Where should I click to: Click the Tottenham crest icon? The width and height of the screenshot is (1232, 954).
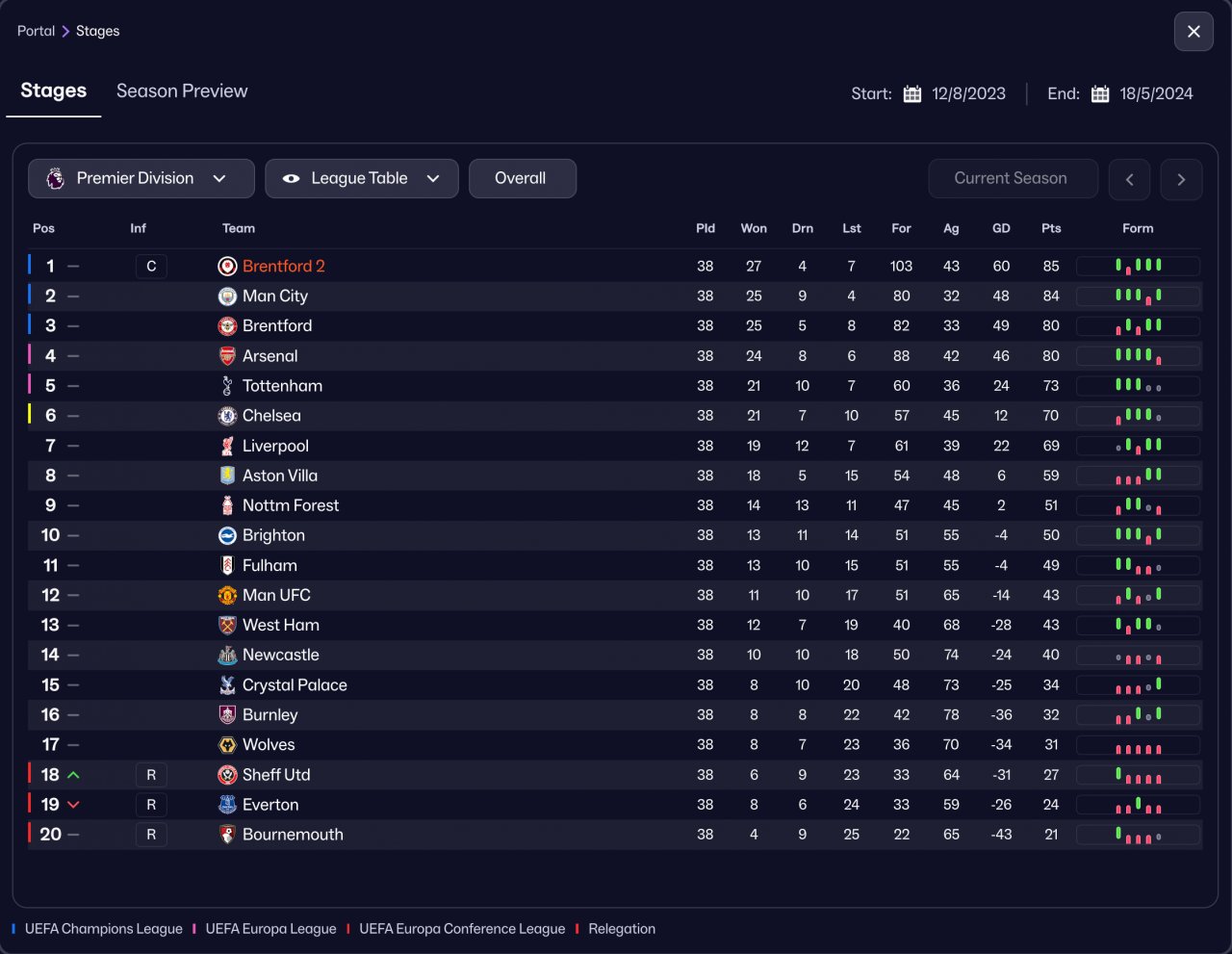tap(227, 386)
